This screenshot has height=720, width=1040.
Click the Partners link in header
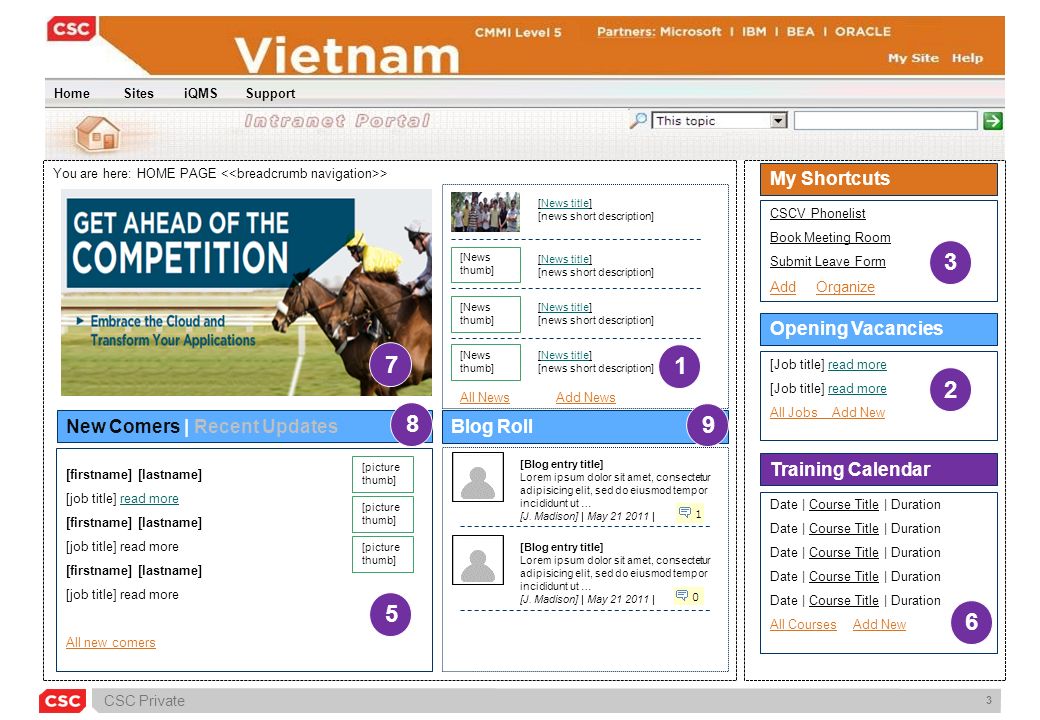click(625, 31)
